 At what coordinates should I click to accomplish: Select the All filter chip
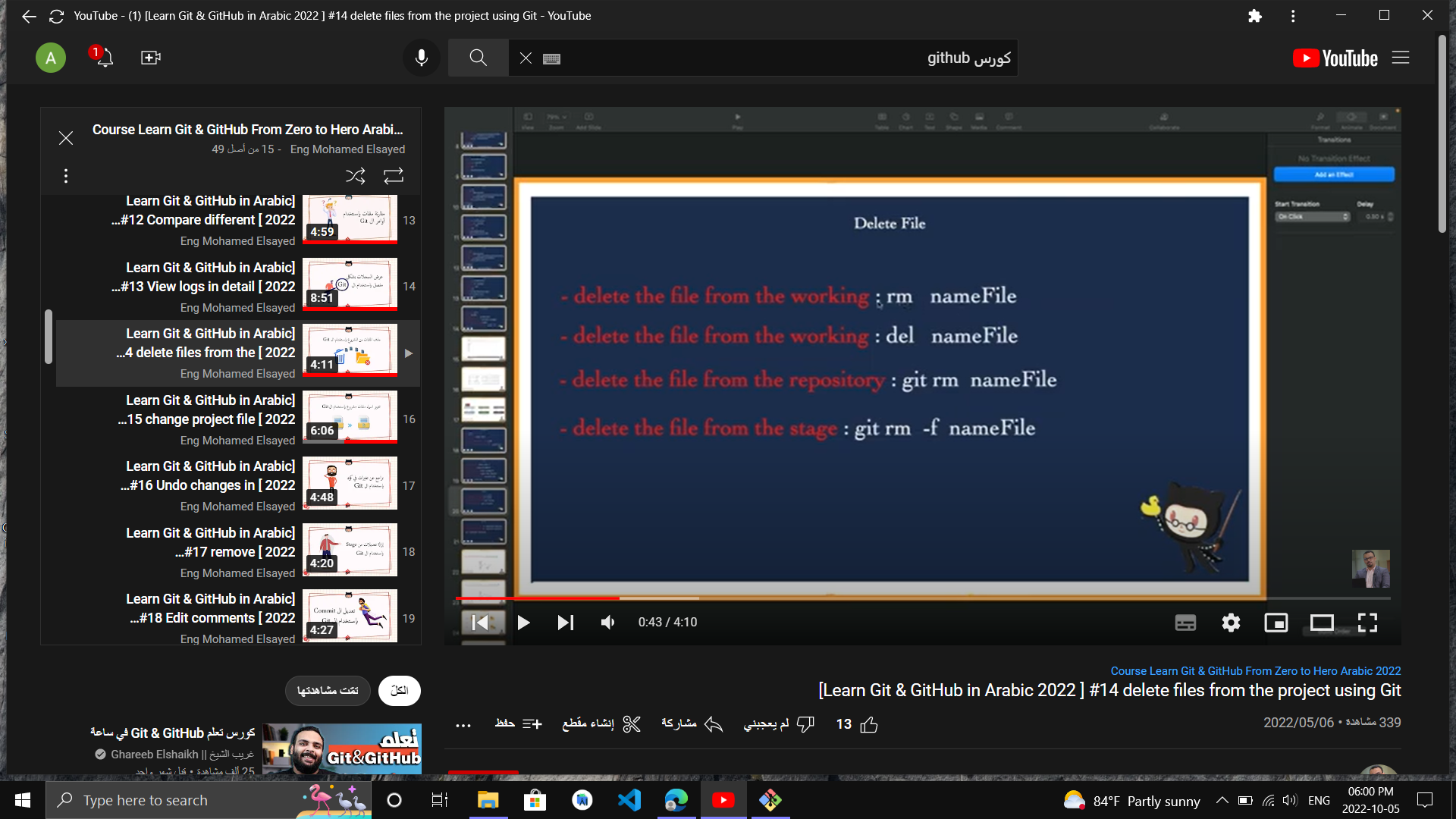399,691
